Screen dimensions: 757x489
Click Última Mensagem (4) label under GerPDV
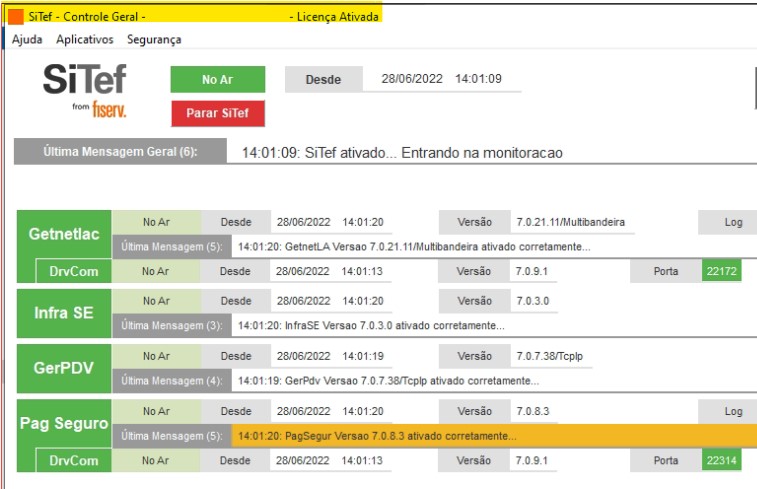click(172, 381)
